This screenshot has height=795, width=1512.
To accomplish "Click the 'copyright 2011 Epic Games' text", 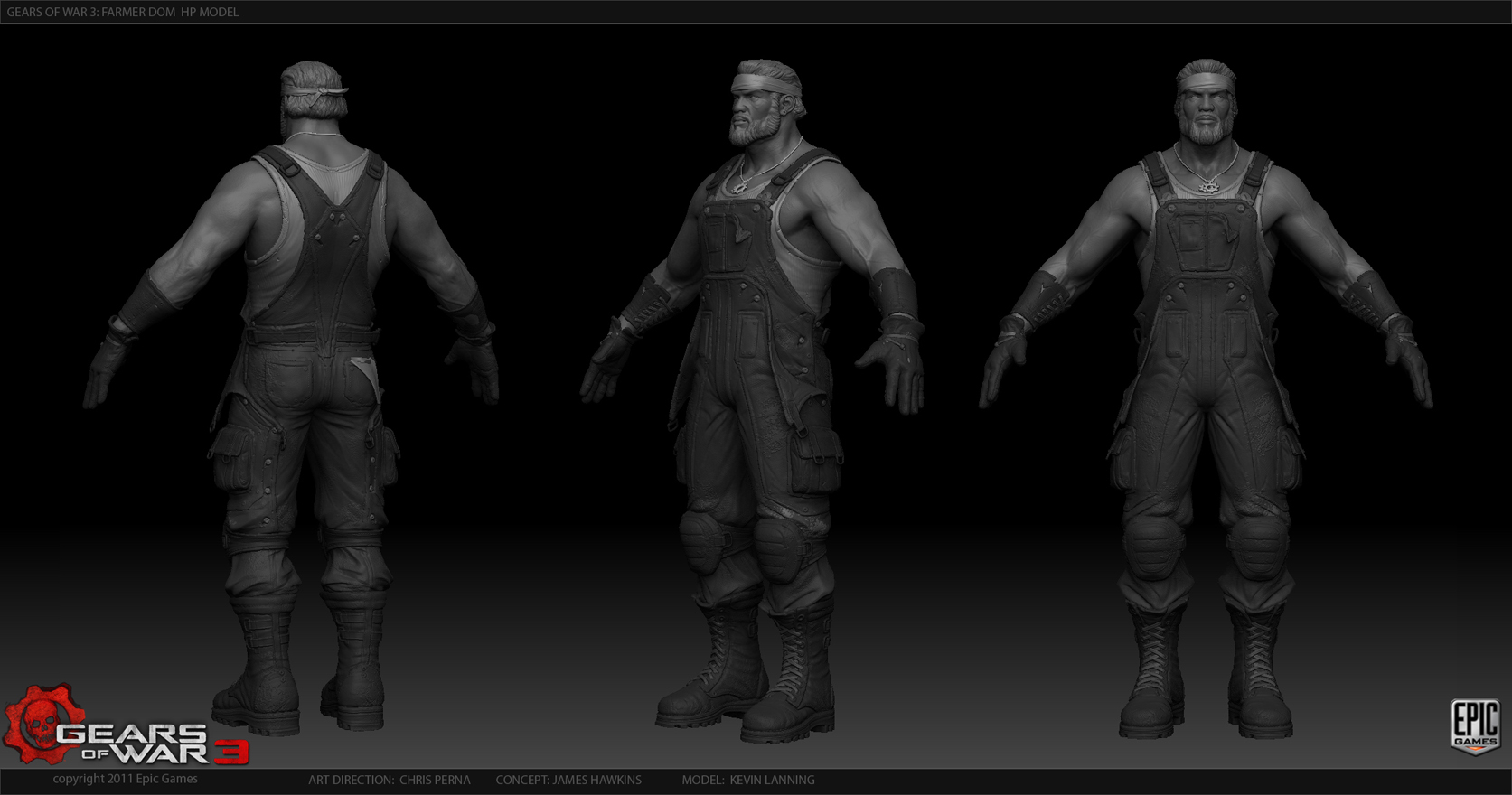I will (125, 779).
